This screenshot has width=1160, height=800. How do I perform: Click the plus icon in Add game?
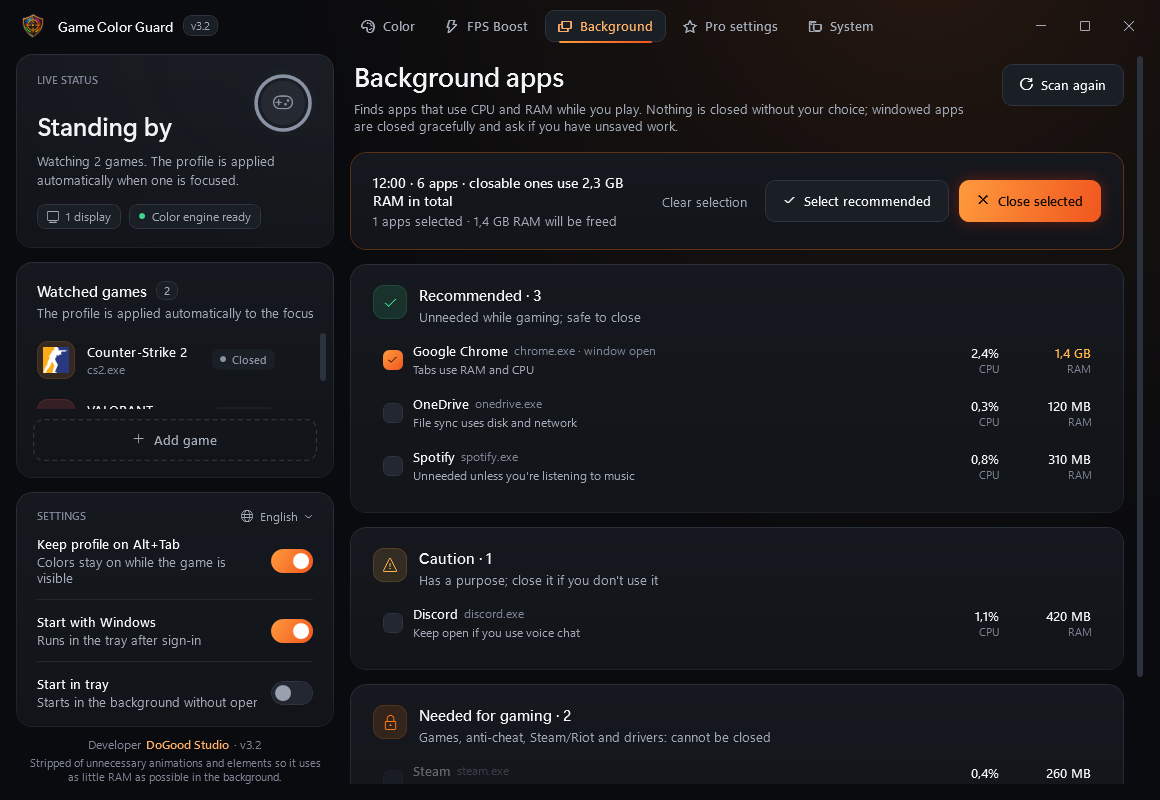[138, 439]
